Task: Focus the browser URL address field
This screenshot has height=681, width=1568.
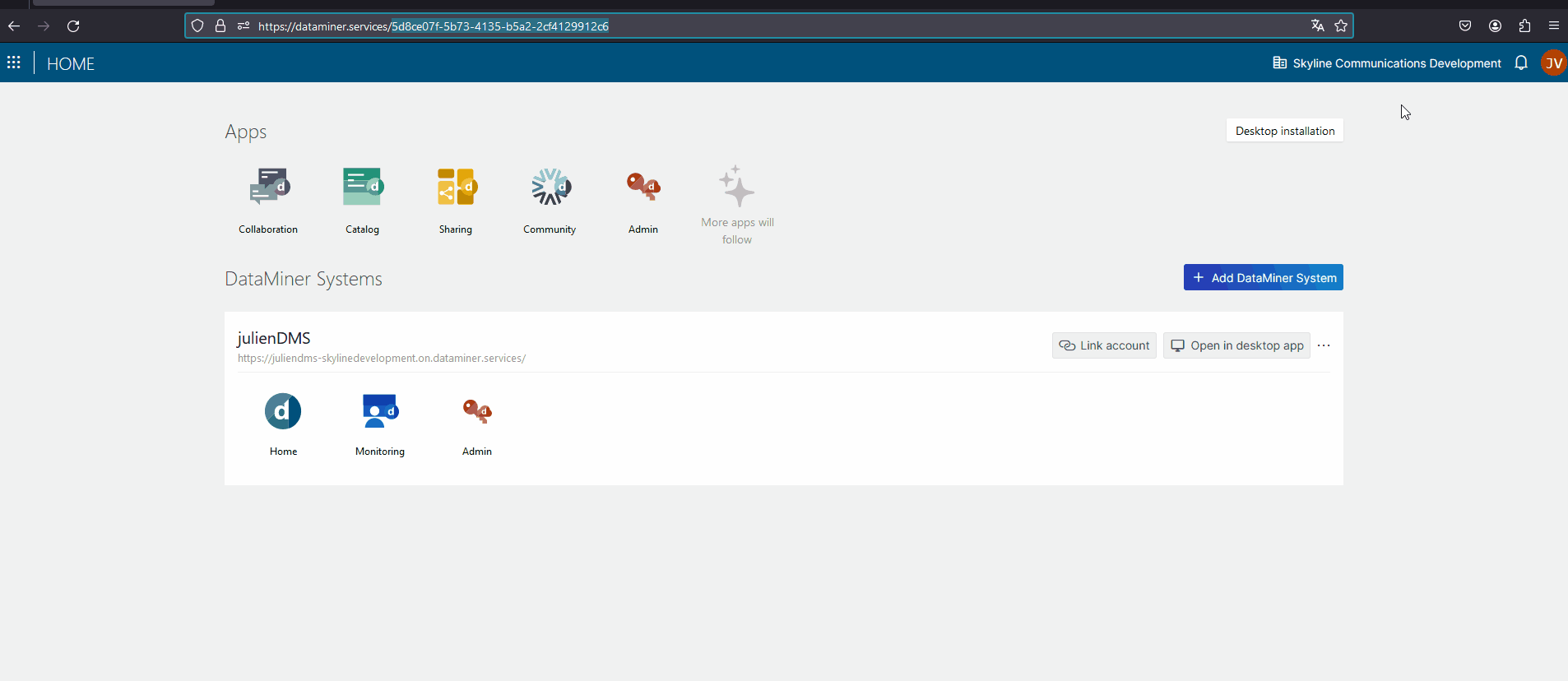Action: (769, 26)
